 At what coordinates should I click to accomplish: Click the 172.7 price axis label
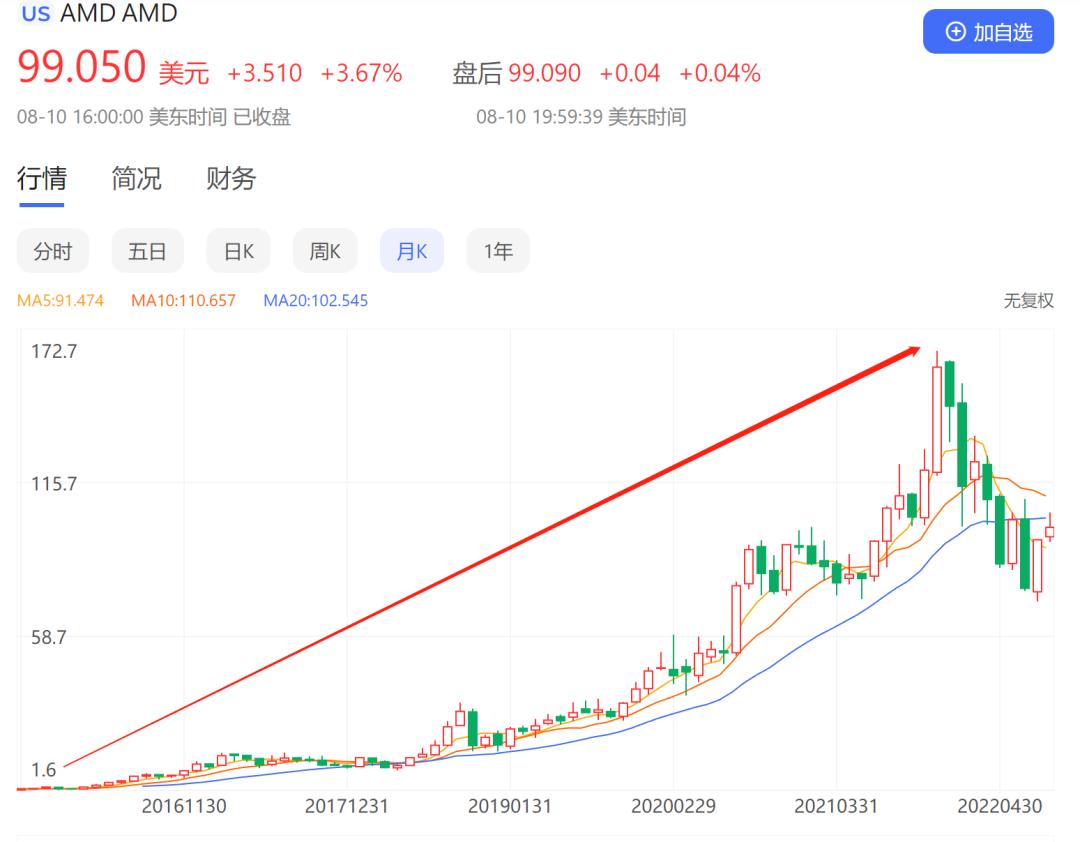tap(54, 351)
